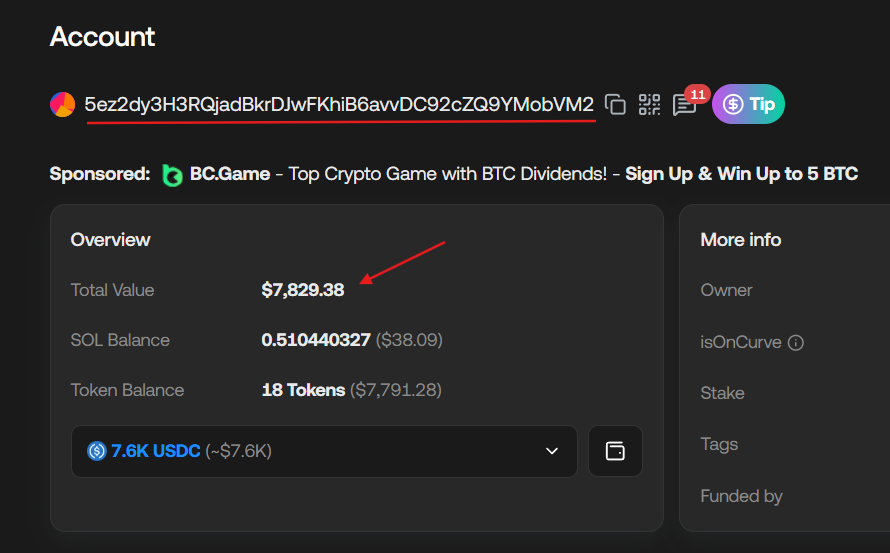Open the BC.Game sponsored link
Screen dimensions: 890x553
(230, 174)
